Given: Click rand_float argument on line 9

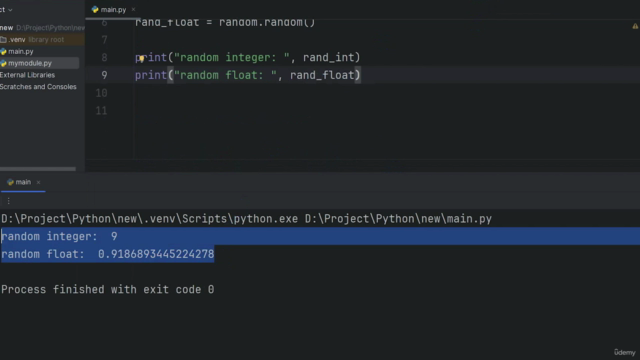Looking at the screenshot, I should pyautogui.click(x=322, y=76).
